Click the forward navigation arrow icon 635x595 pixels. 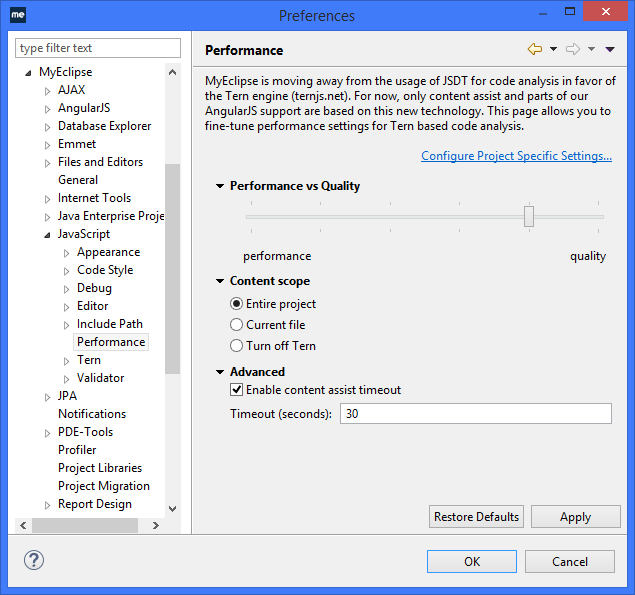tap(573, 49)
